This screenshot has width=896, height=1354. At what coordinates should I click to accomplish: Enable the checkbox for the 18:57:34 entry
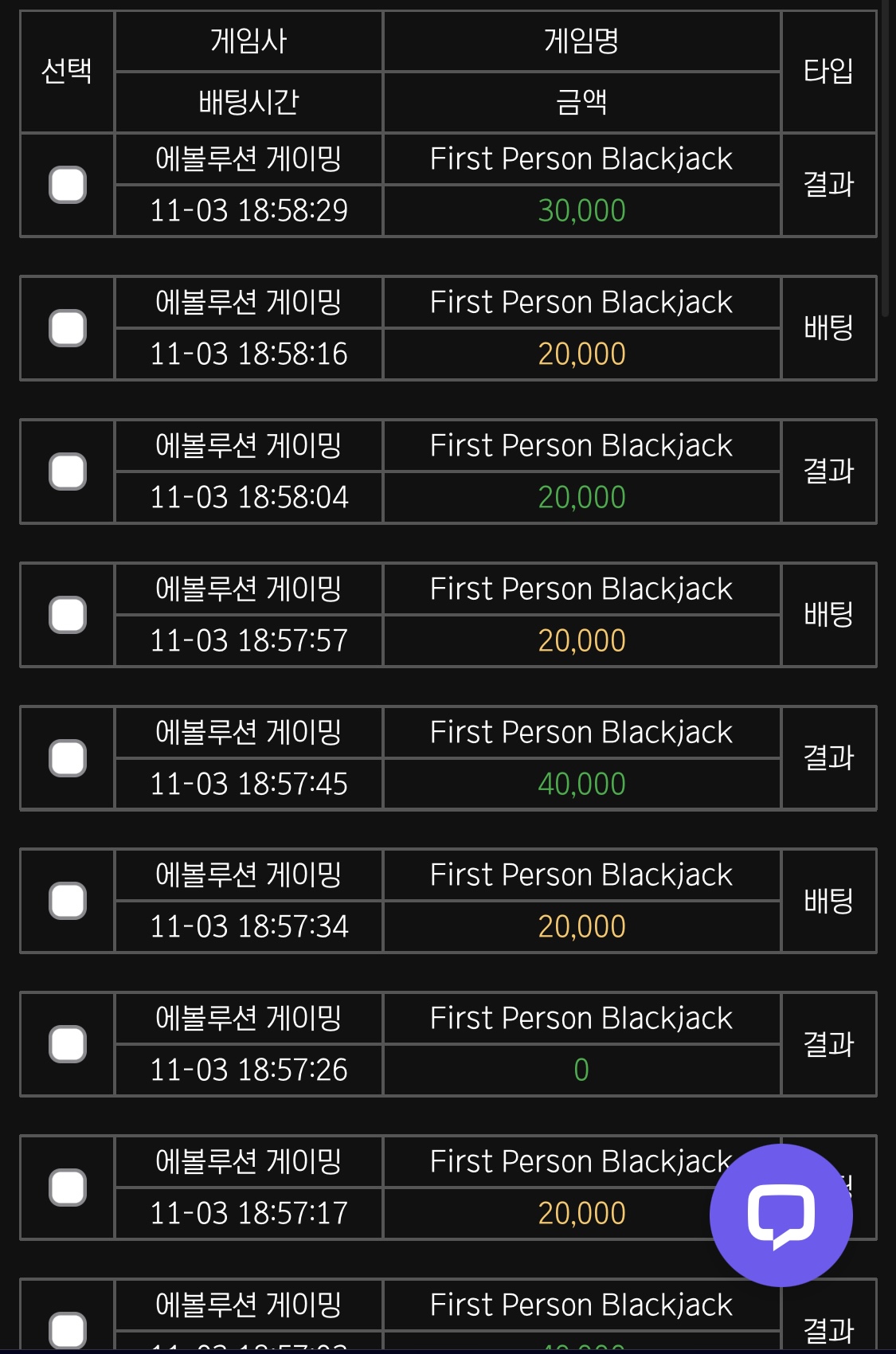pyautogui.click(x=68, y=901)
